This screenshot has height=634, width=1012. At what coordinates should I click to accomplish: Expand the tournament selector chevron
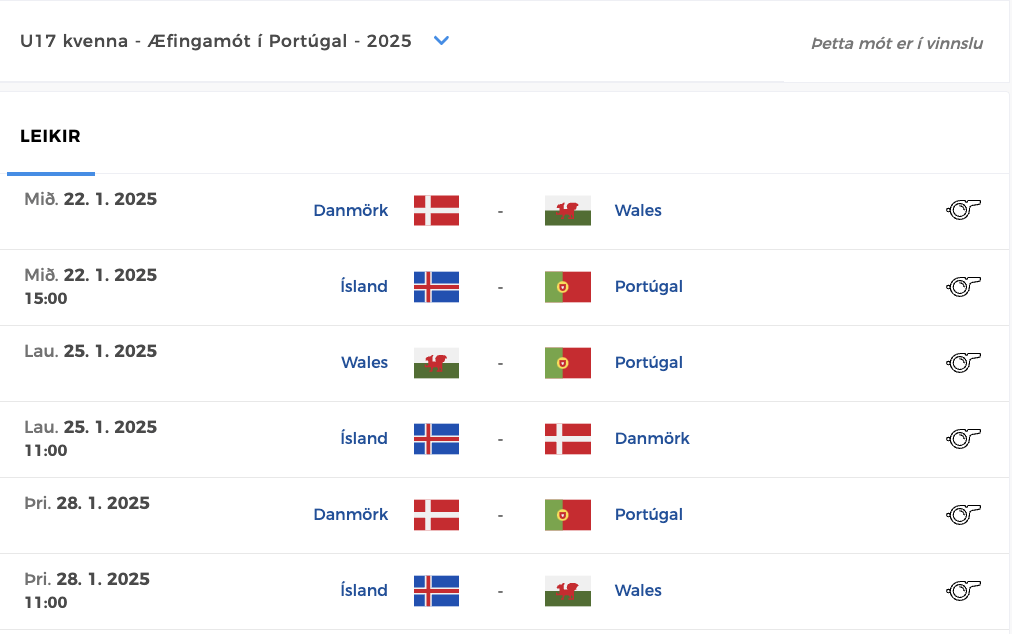click(441, 41)
